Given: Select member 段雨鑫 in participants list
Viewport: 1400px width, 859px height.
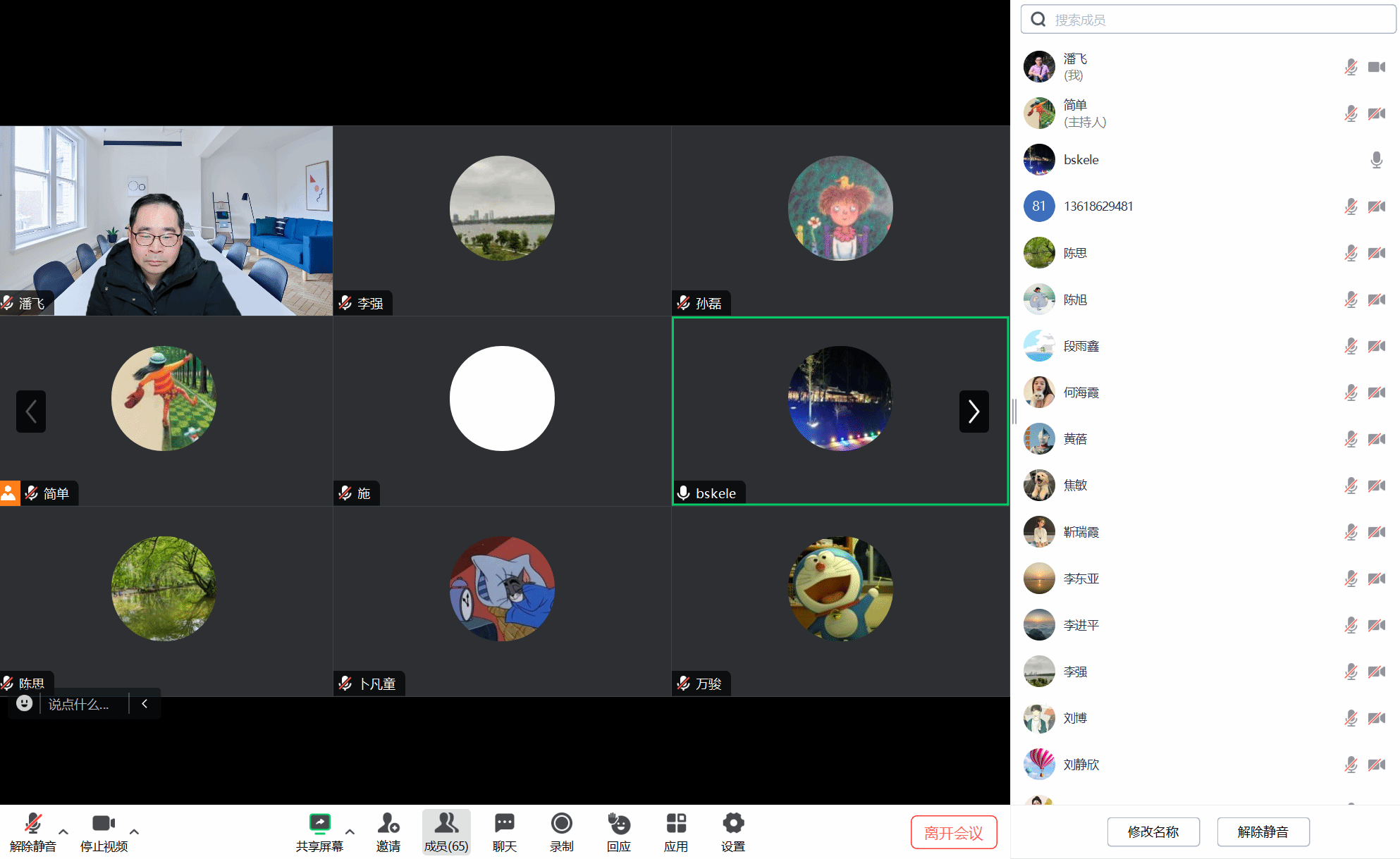Looking at the screenshot, I should tap(1081, 346).
